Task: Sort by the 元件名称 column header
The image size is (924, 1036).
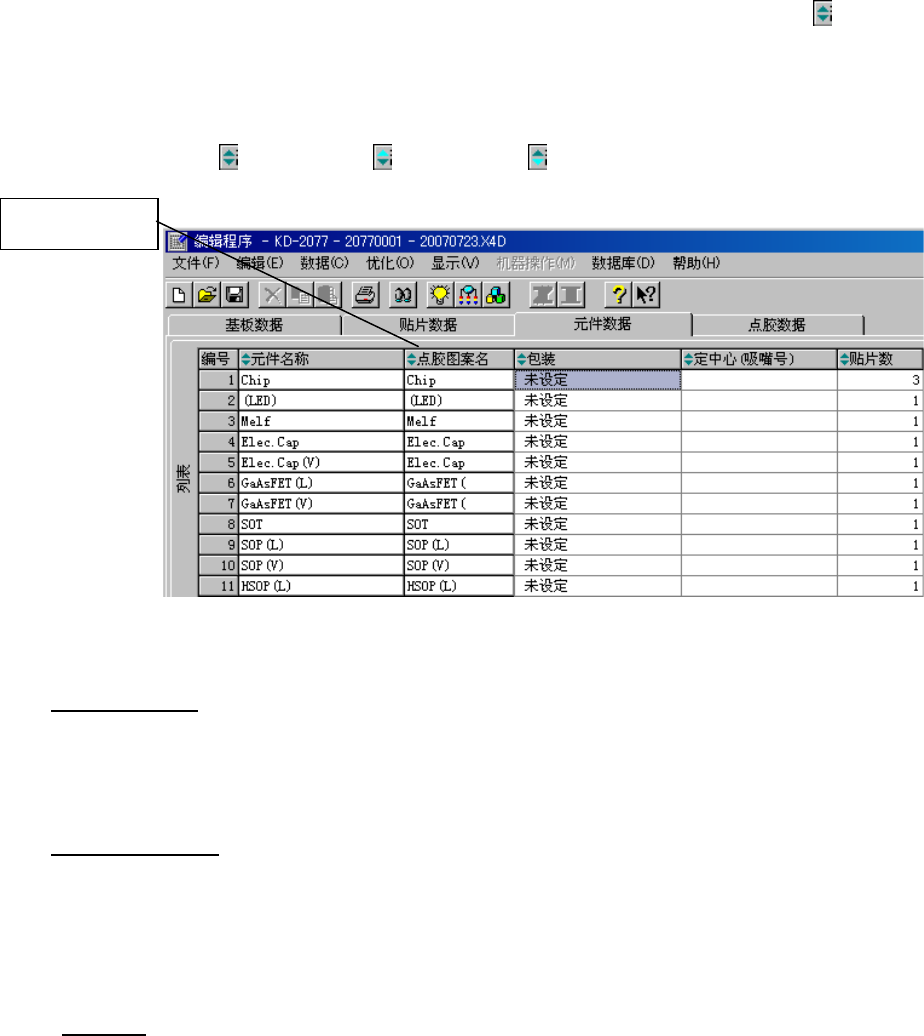Action: [321, 359]
